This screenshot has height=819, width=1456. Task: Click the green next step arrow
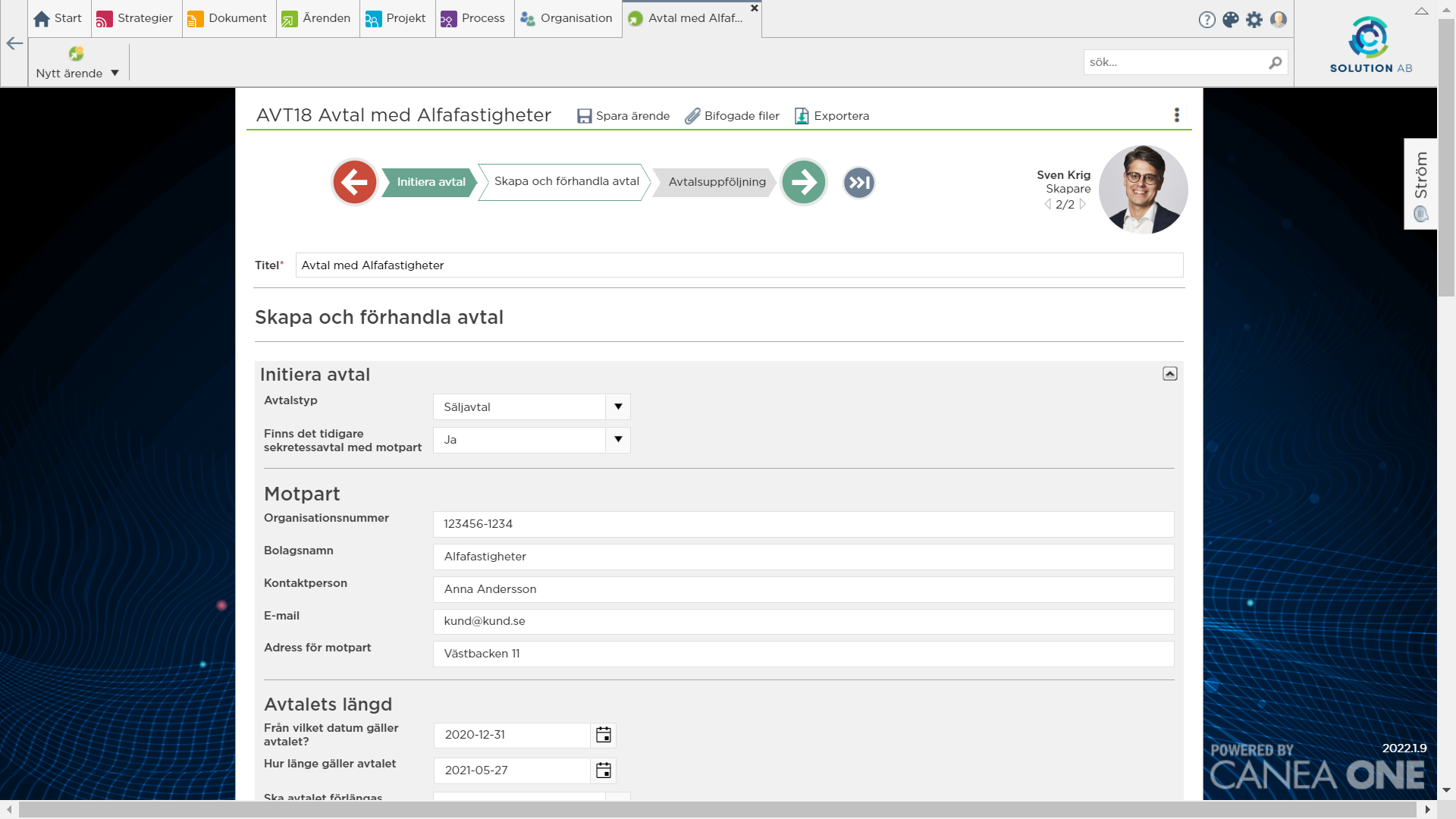803,182
